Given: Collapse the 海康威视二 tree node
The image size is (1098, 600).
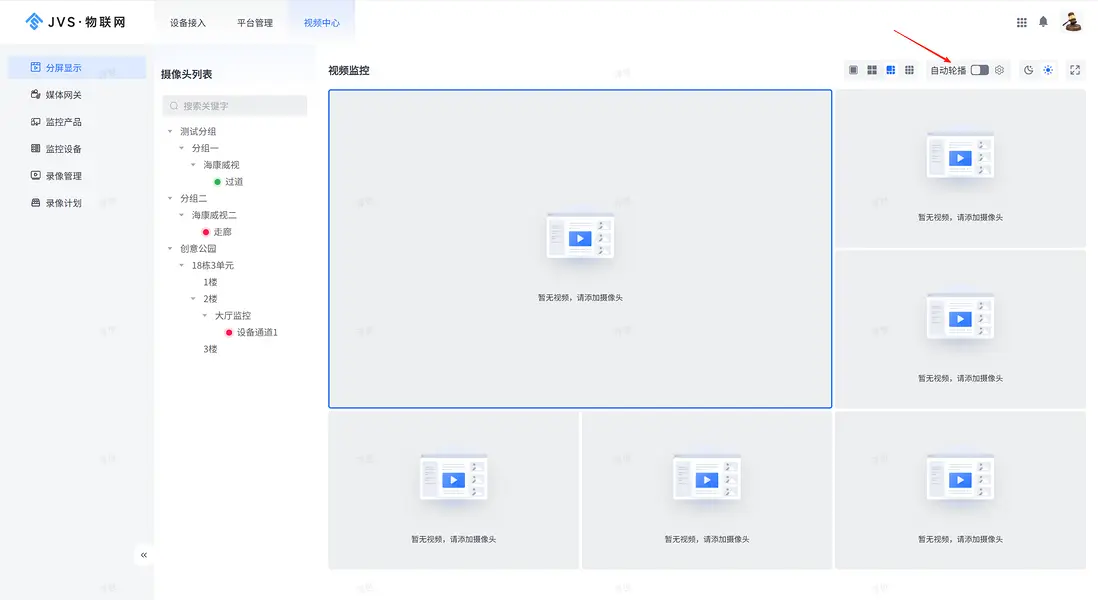Looking at the screenshot, I should coord(181,216).
